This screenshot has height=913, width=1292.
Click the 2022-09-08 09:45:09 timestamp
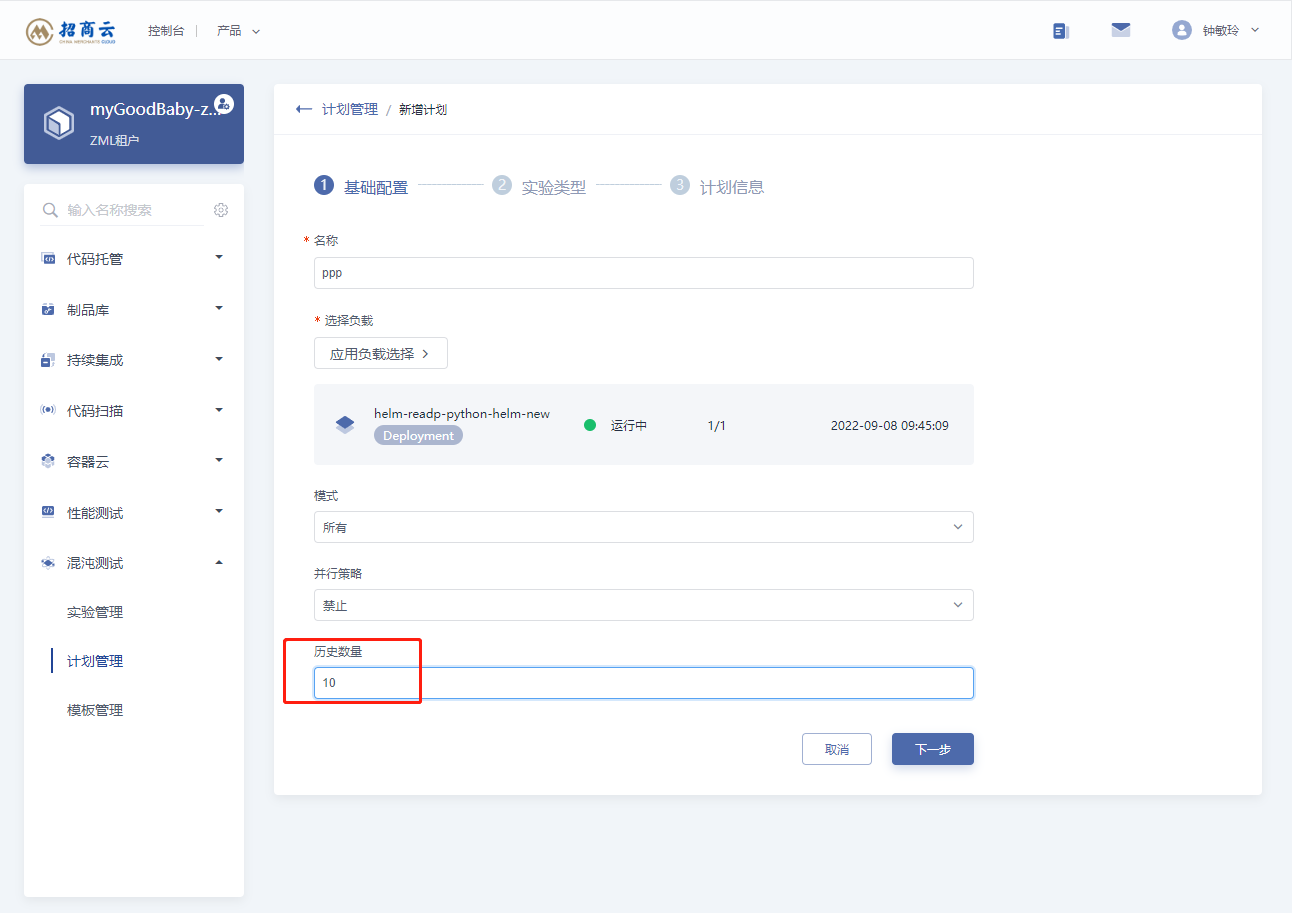(890, 425)
